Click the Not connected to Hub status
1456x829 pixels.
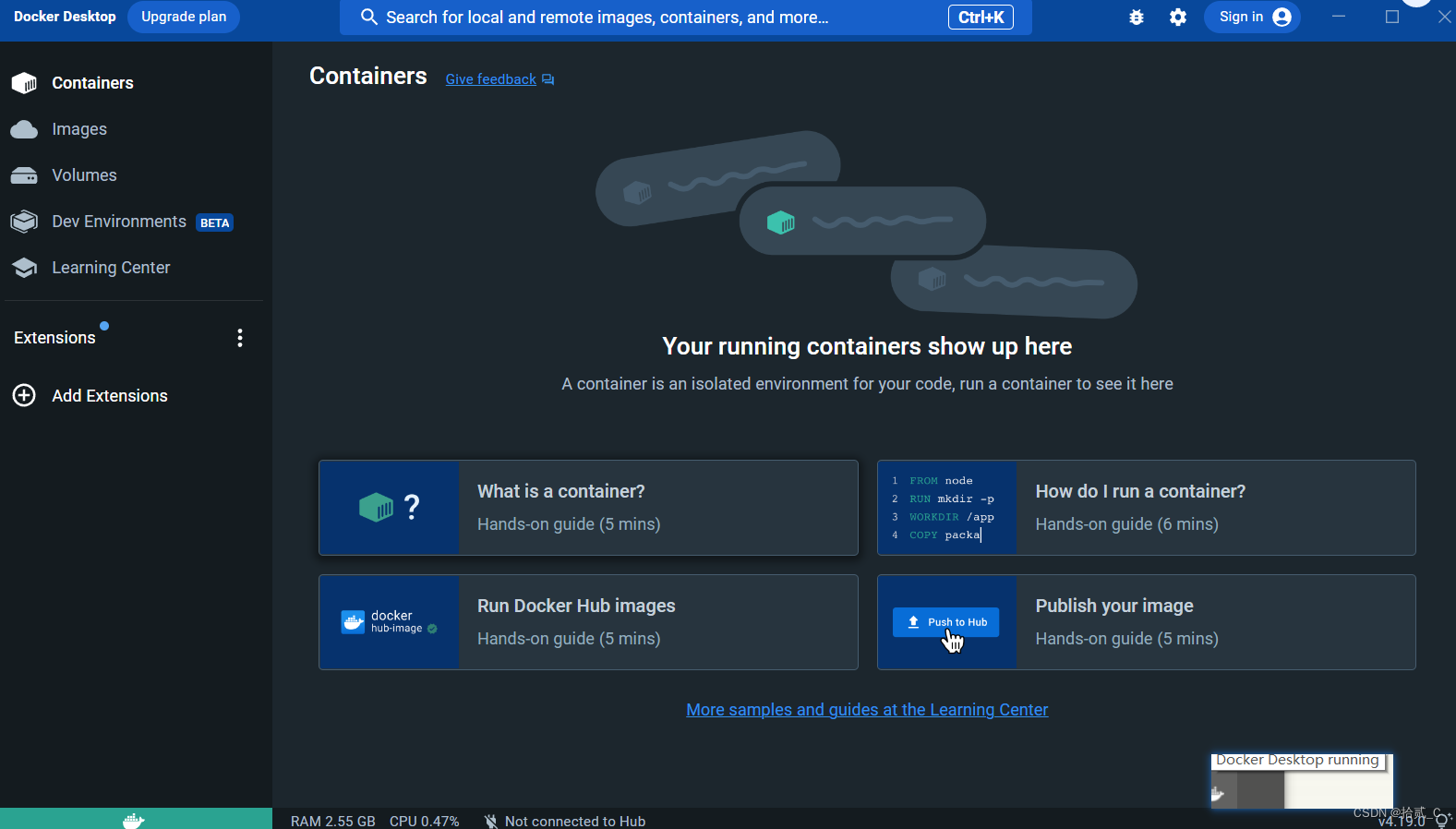pyautogui.click(x=564, y=821)
